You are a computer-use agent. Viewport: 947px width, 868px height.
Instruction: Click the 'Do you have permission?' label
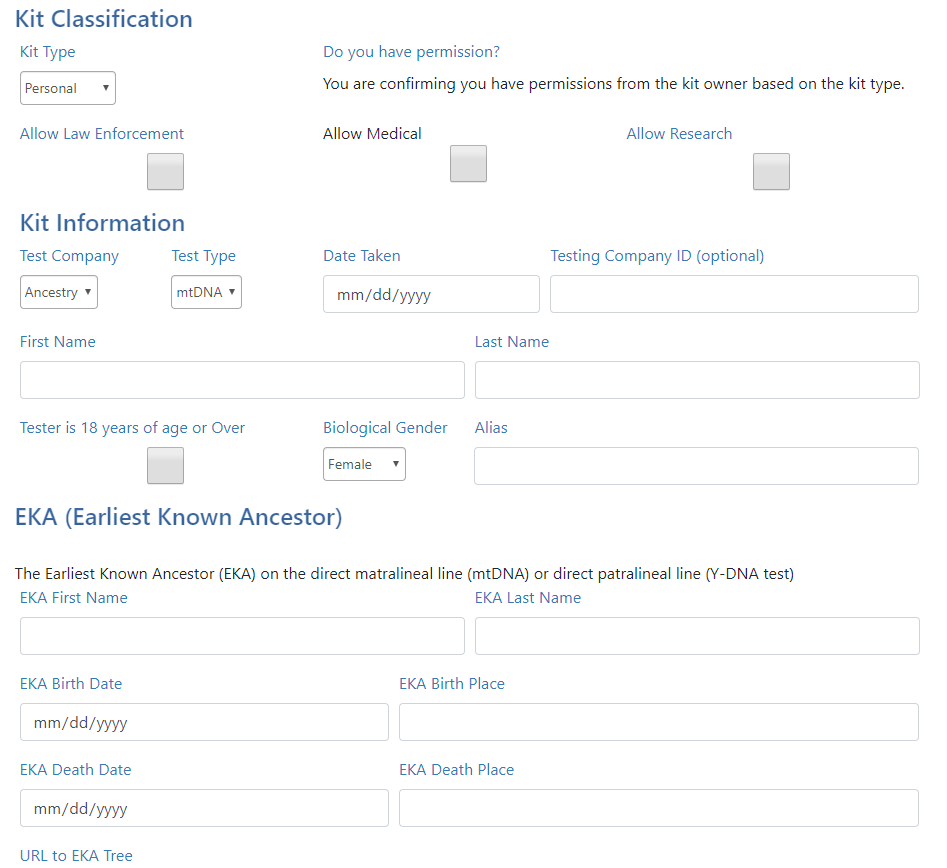411,52
